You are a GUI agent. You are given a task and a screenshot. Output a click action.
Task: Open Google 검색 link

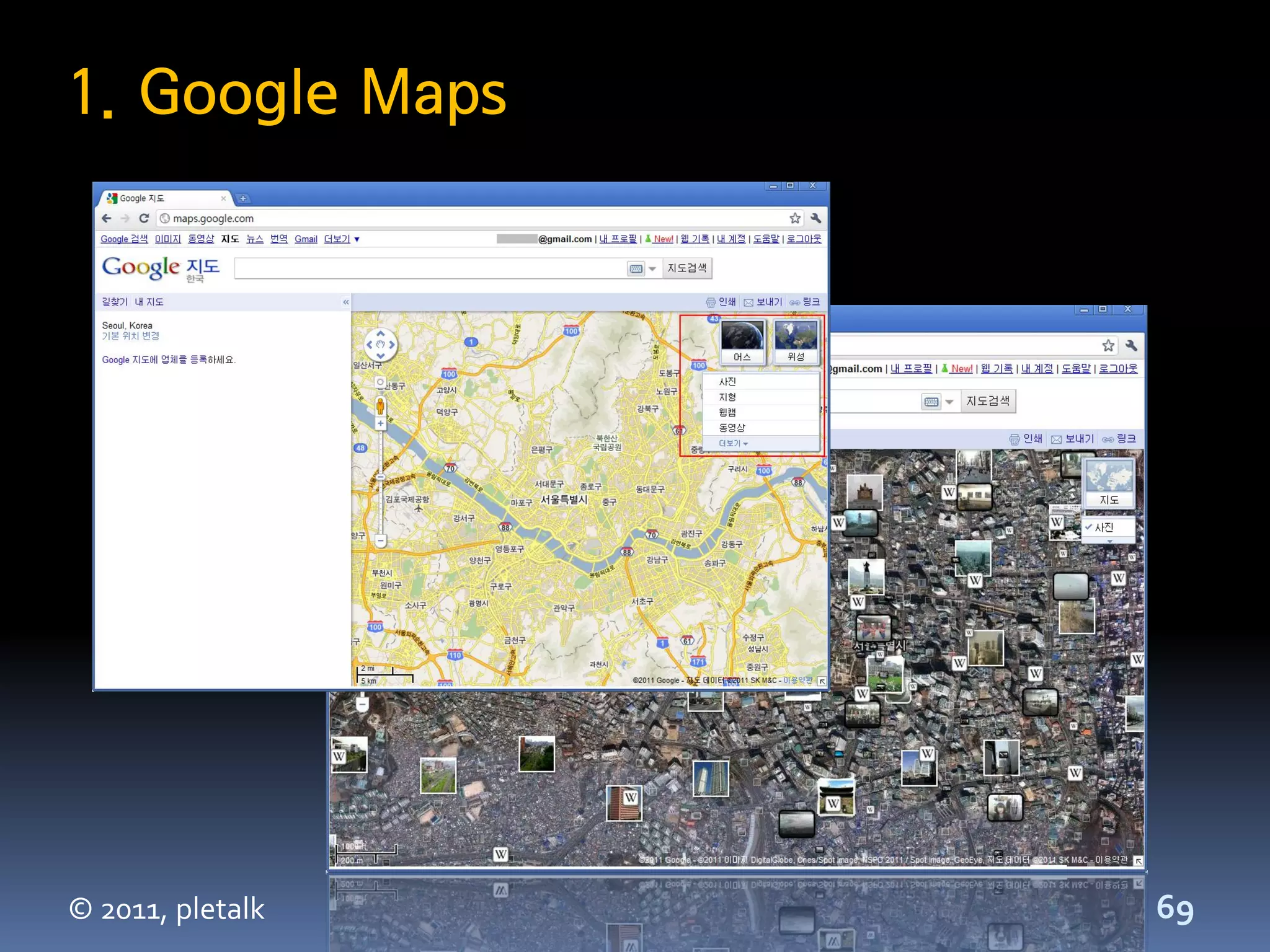[x=124, y=239]
